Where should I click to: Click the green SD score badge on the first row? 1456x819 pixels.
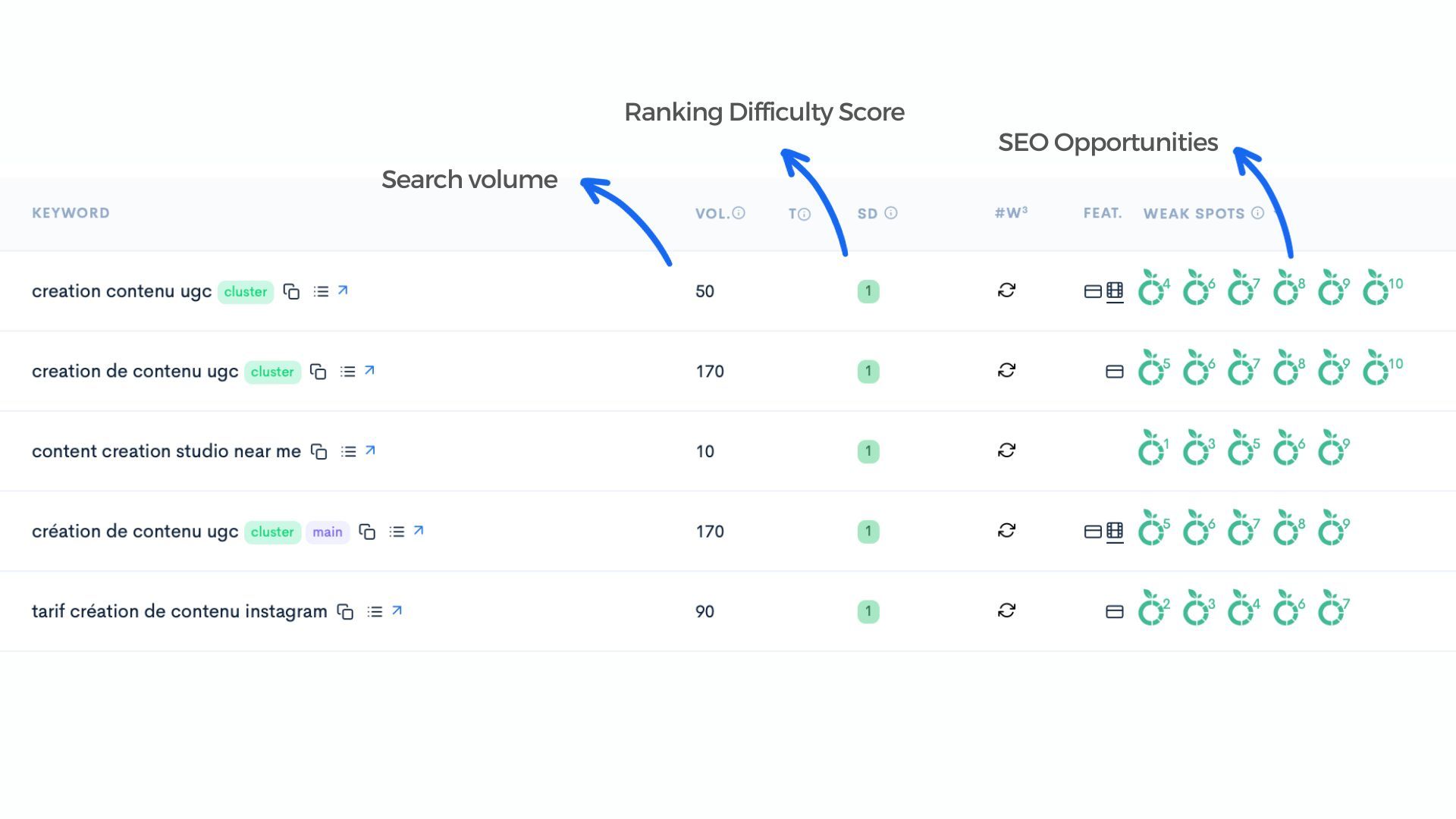pyautogui.click(x=868, y=291)
